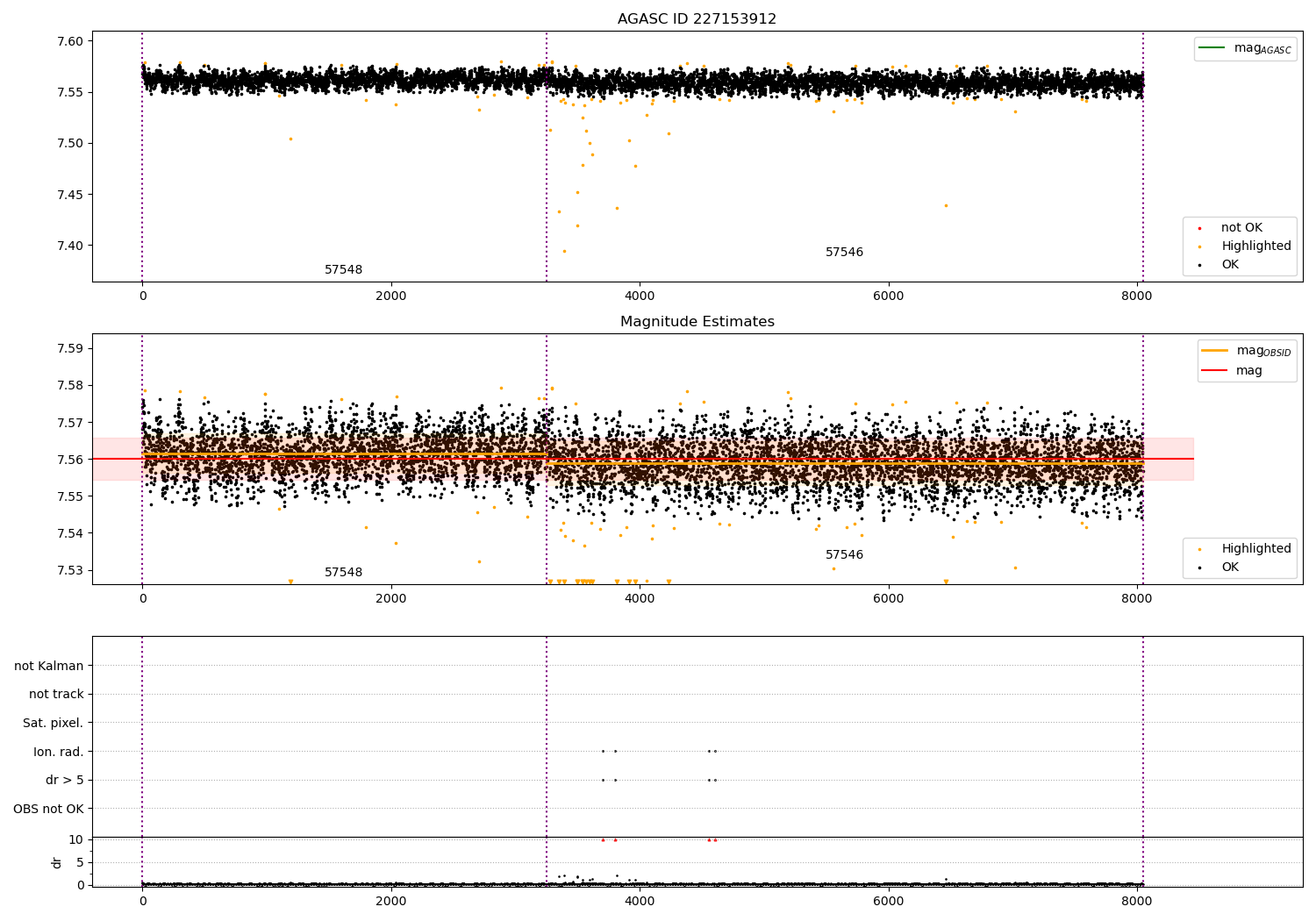Select "OK" legend entry in Magnitude Estimates plot
This screenshot has height=921, width=1316.
coord(1230,568)
